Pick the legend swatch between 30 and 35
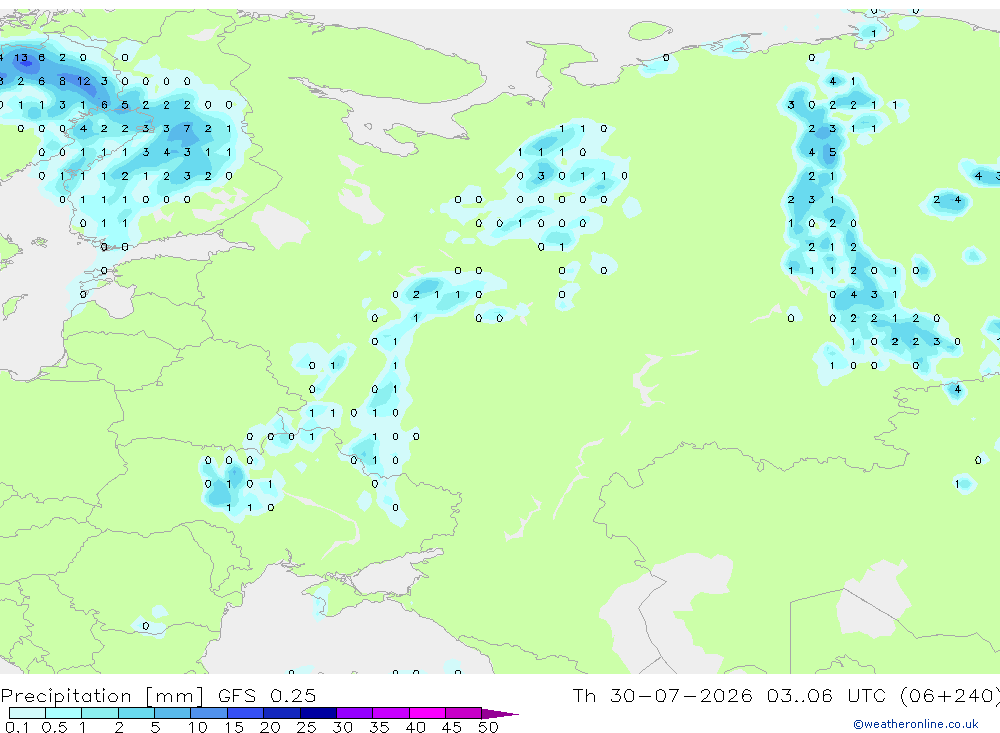The width and height of the screenshot is (1000, 733). (x=354, y=713)
